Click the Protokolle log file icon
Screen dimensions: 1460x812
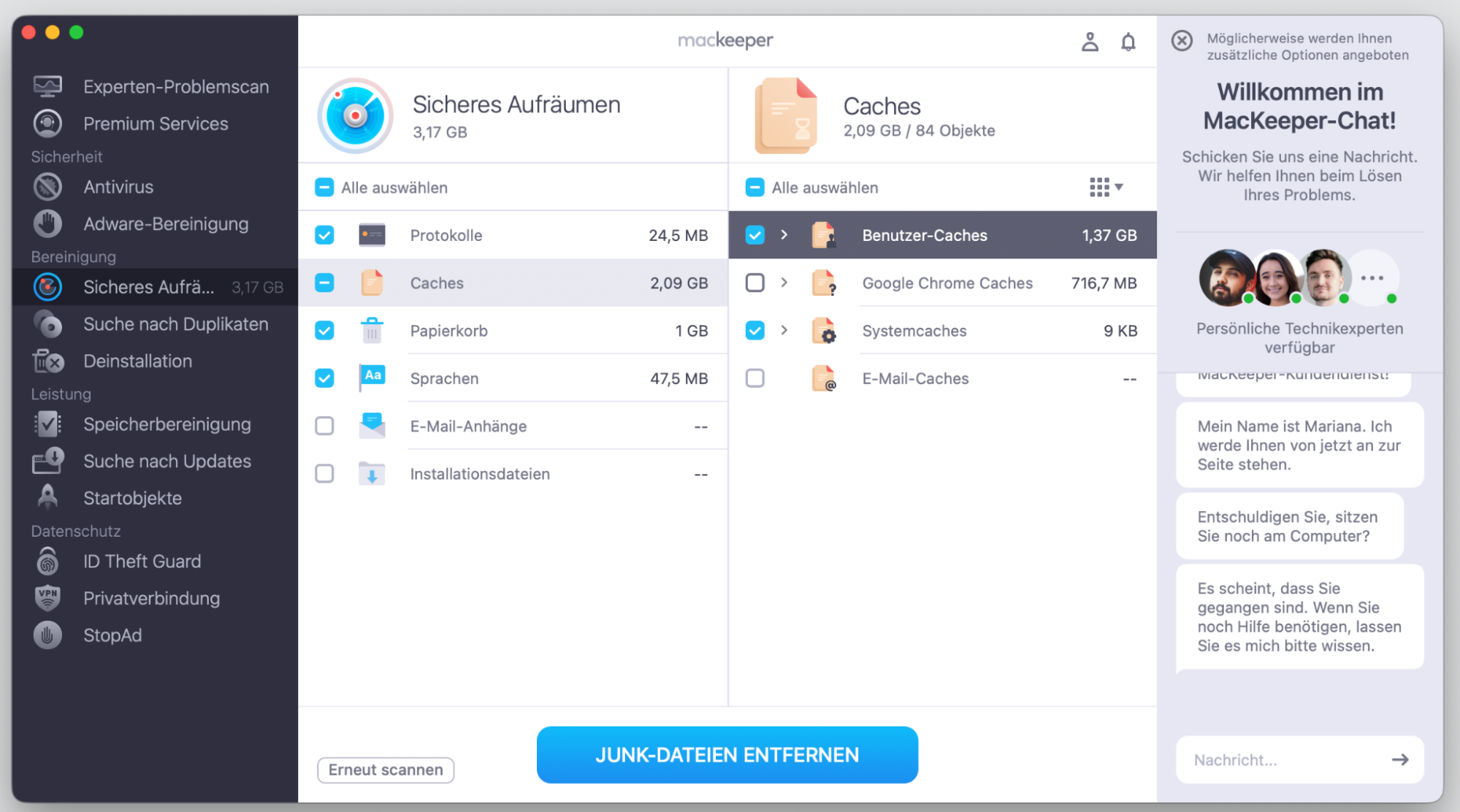click(x=372, y=235)
